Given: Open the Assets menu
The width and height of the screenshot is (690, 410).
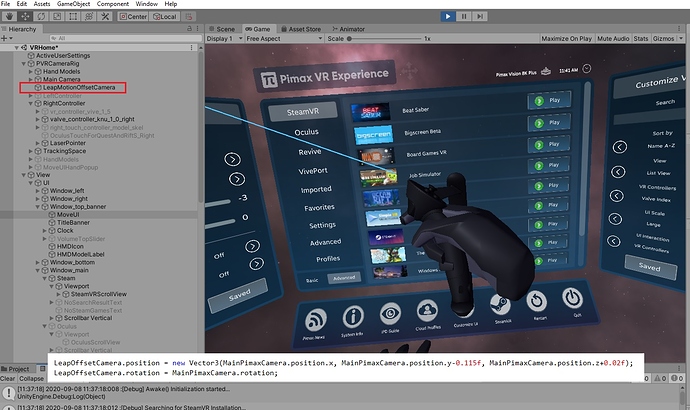Looking at the screenshot, I should 42,4.
